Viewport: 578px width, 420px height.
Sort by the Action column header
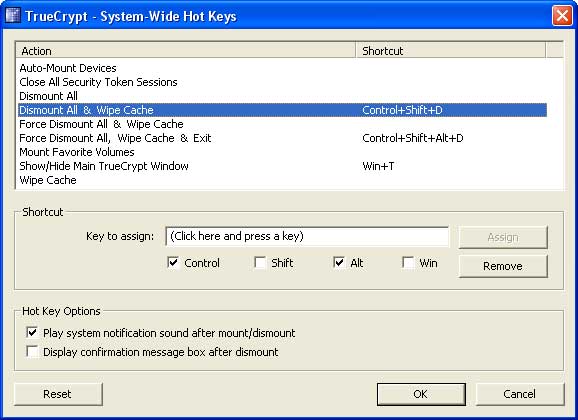tap(185, 51)
